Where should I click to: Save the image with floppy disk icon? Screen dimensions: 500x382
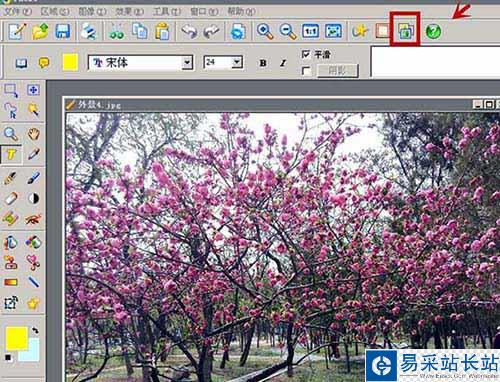(63, 31)
